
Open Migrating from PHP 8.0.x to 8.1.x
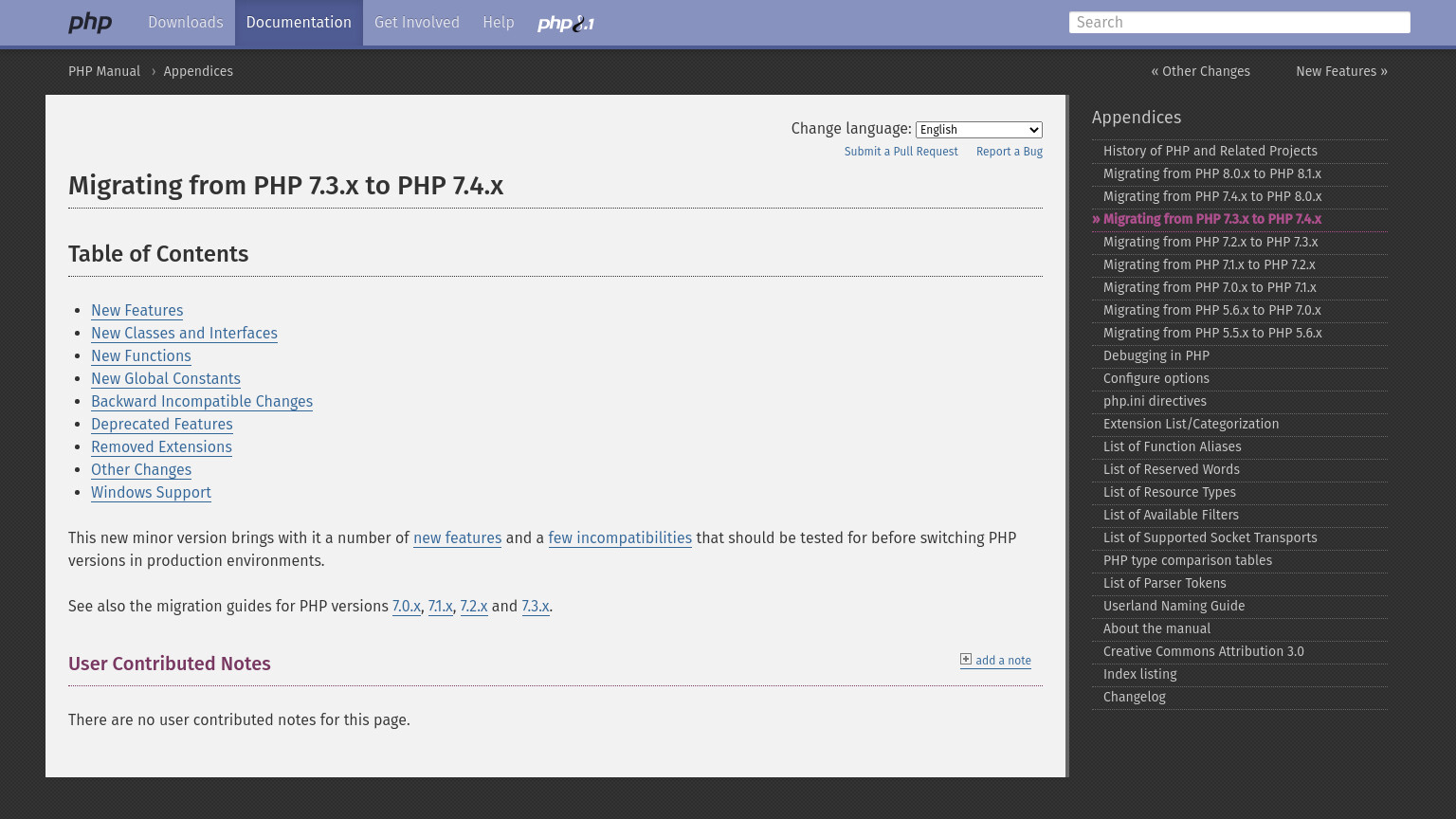1240,174
